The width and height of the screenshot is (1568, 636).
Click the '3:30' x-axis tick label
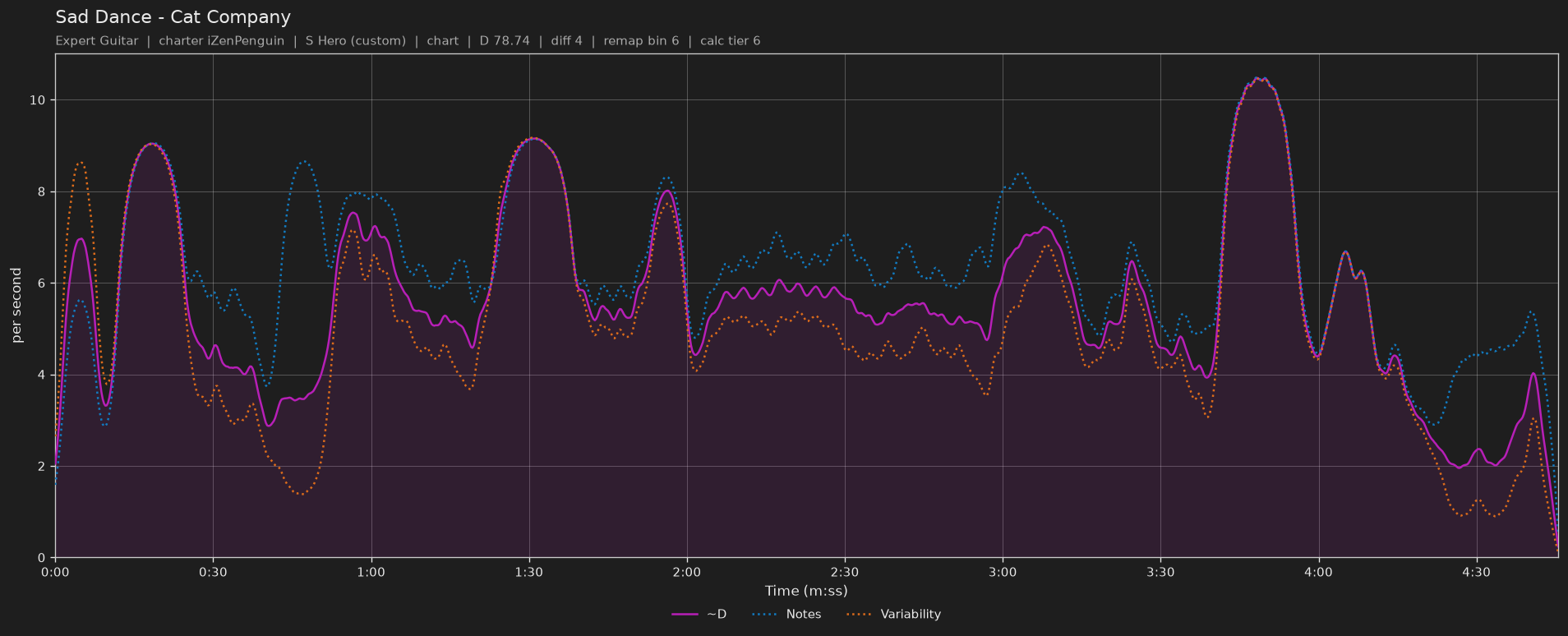click(1160, 572)
